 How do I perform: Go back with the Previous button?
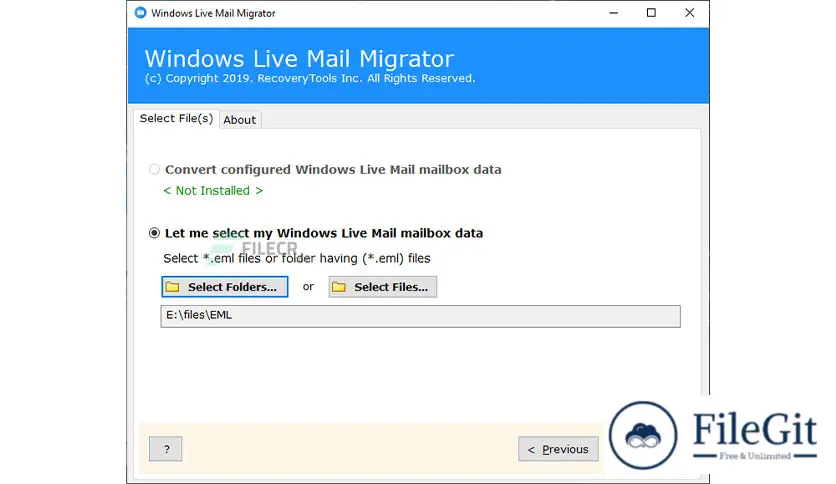tap(558, 449)
